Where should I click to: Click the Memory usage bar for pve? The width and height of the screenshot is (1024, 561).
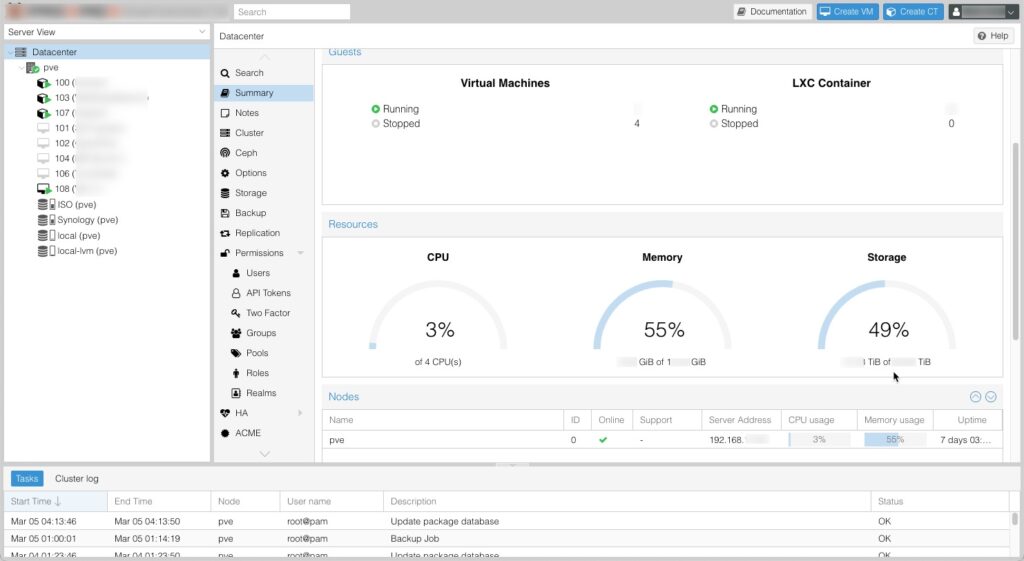click(x=895, y=440)
